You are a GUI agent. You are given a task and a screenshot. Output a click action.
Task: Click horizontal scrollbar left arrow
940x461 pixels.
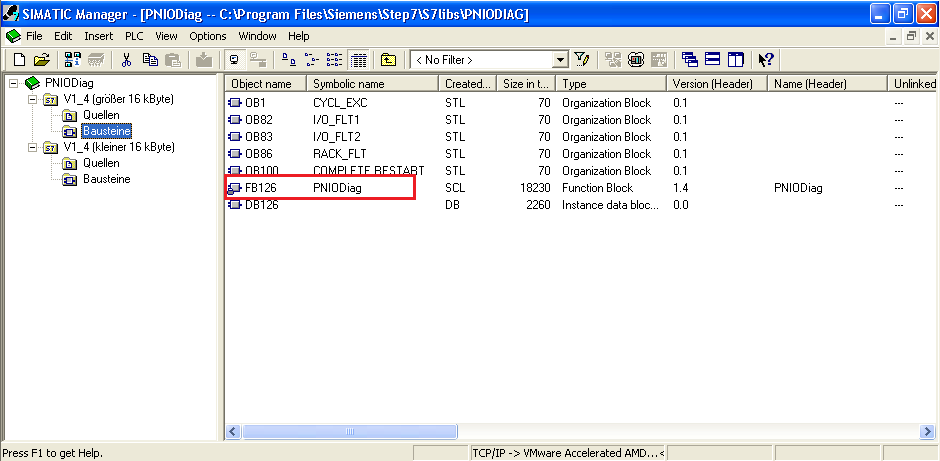234,431
